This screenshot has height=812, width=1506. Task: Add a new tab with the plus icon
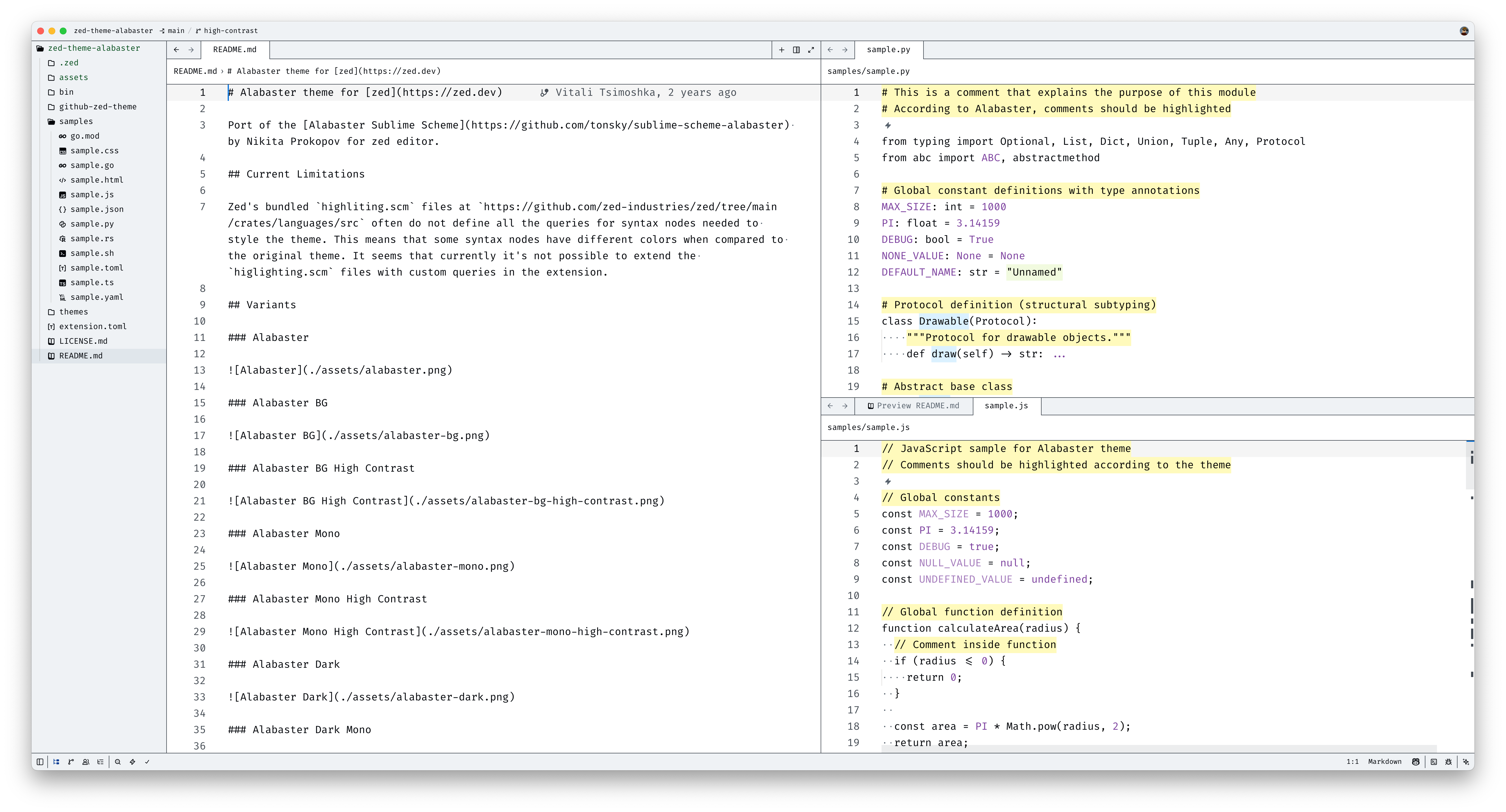pyautogui.click(x=782, y=50)
